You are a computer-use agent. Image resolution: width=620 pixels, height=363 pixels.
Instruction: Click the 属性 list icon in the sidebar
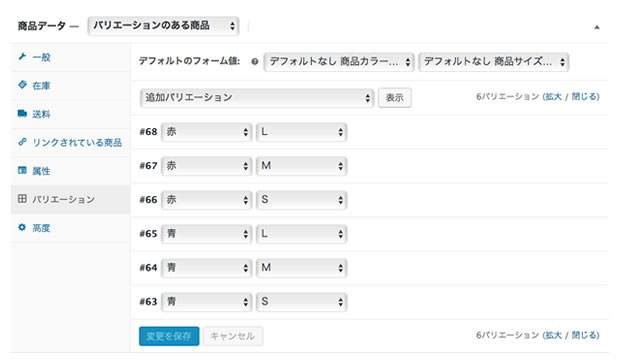click(22, 170)
